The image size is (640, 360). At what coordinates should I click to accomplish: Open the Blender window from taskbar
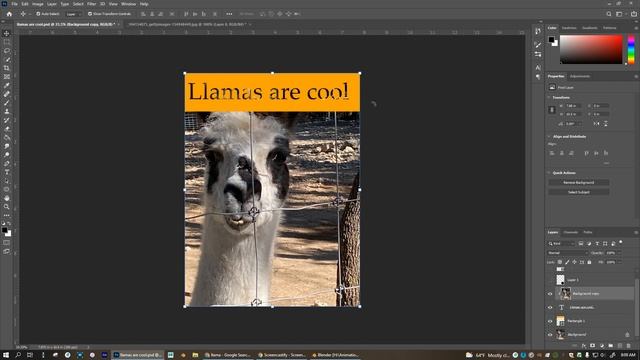335,355
